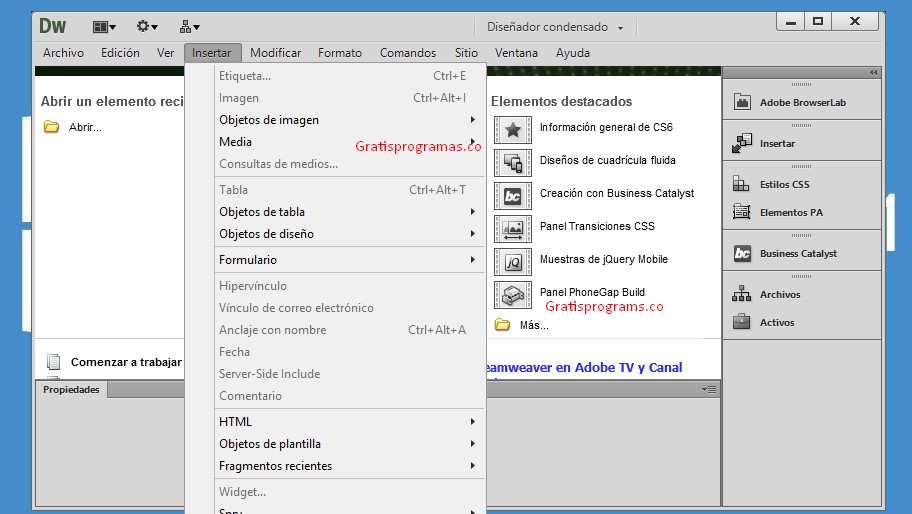This screenshot has height=514, width=912.
Task: Open the gear Extend Dreamweaver dropdown
Action: point(147,27)
